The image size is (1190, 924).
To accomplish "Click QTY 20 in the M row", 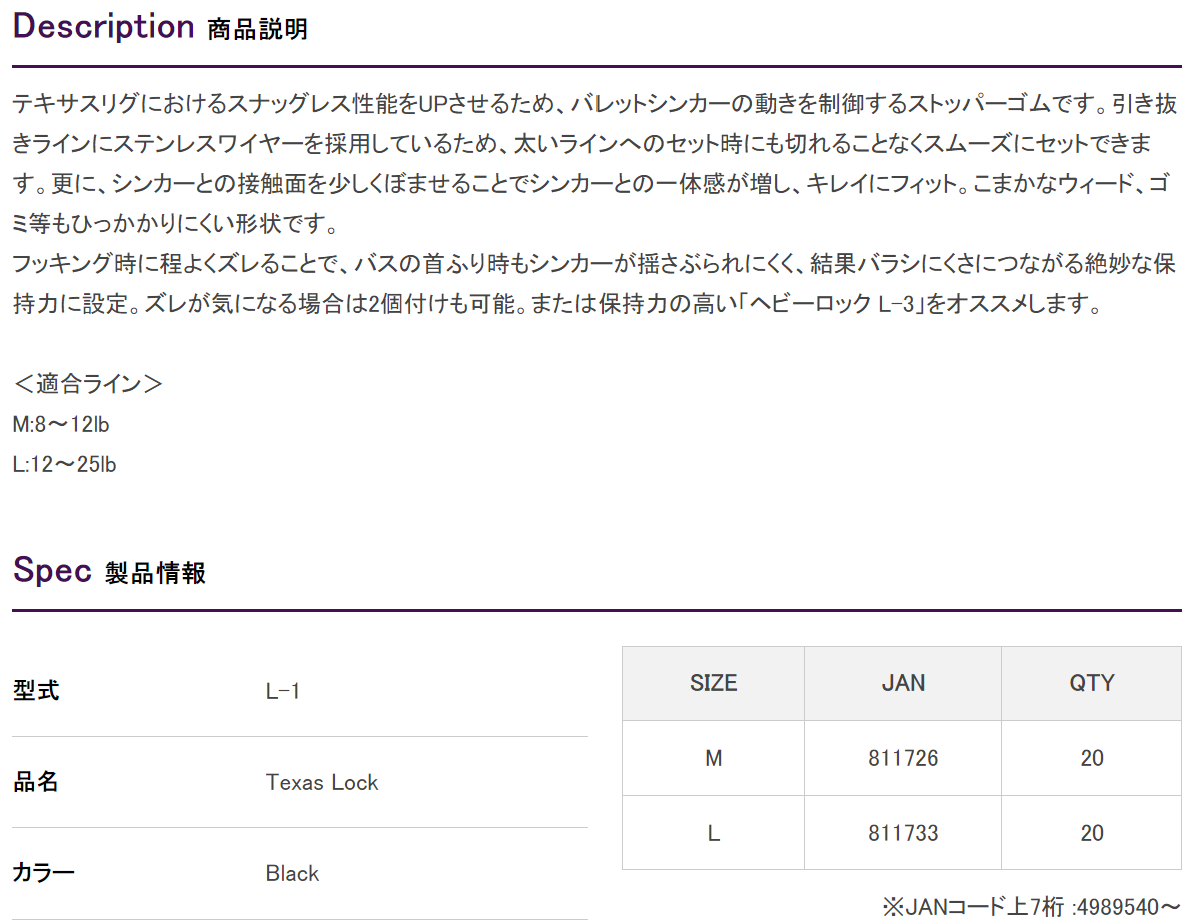I will (x=1091, y=758).
